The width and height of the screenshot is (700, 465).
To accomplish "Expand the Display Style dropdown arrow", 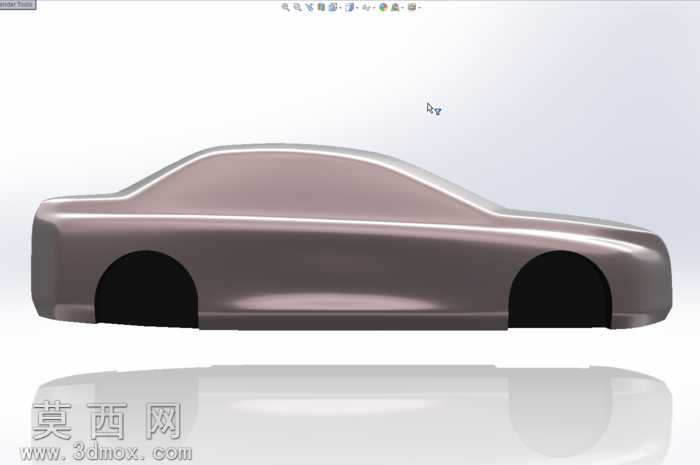I will (x=357, y=8).
